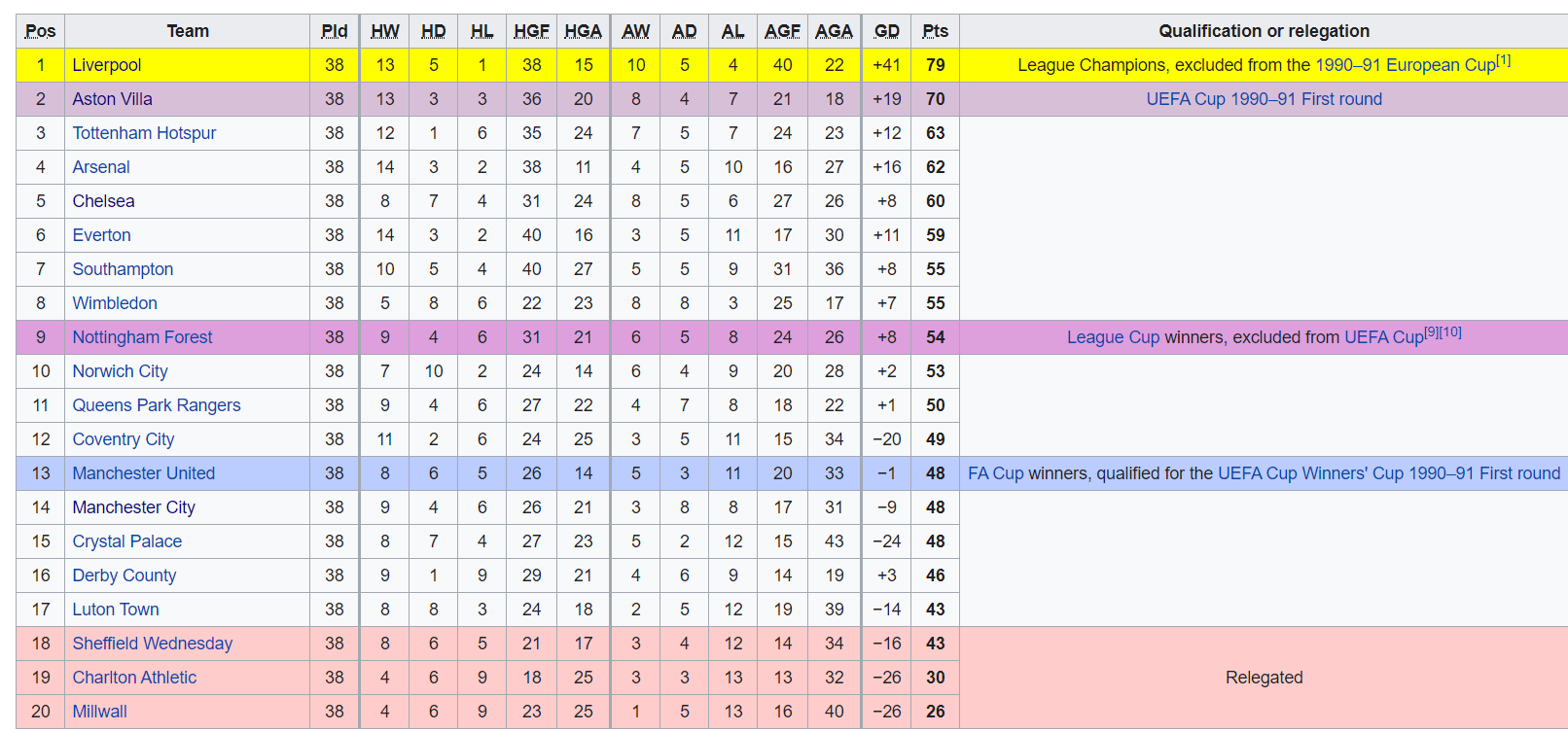This screenshot has height=732, width=1568.
Task: Open the Arsenal team page link
Action: pyautogui.click(x=101, y=167)
